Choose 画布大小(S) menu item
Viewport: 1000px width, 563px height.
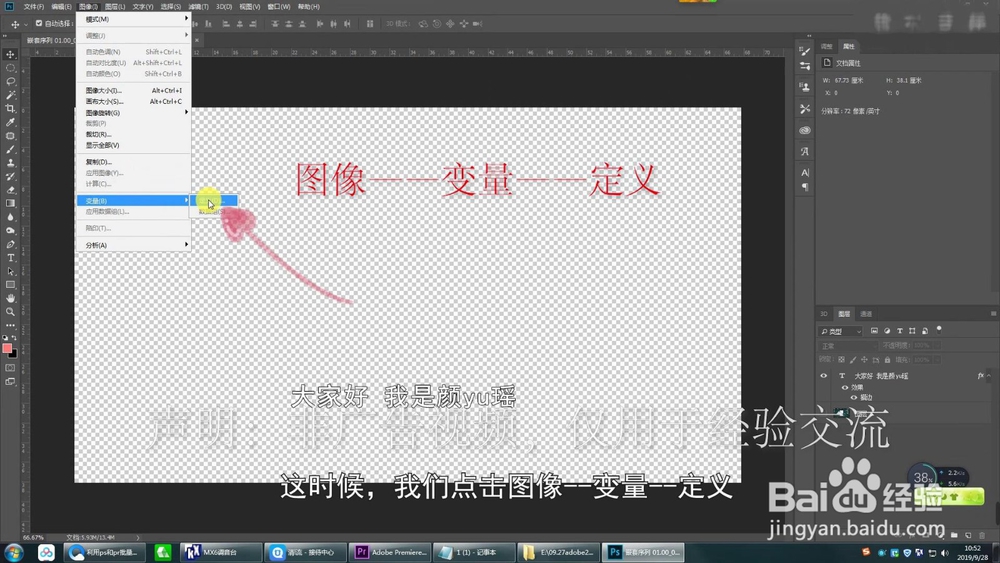tap(133, 101)
